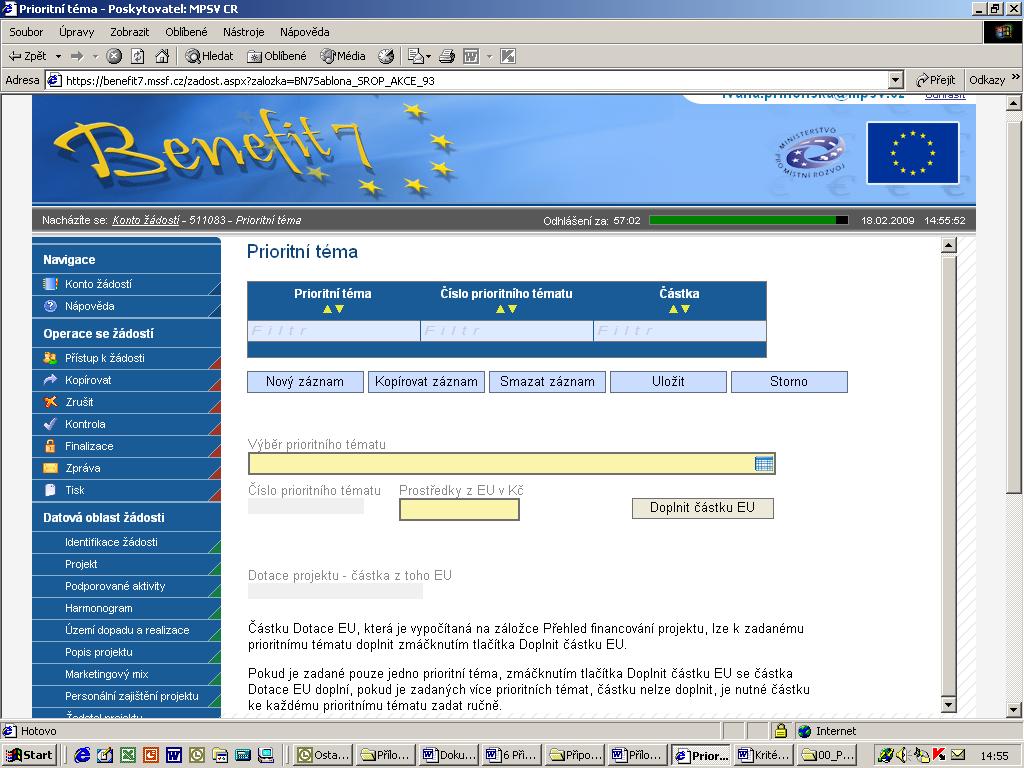
Task: Sort Číslo prioritního tématu descending arrow
Action: click(x=513, y=310)
